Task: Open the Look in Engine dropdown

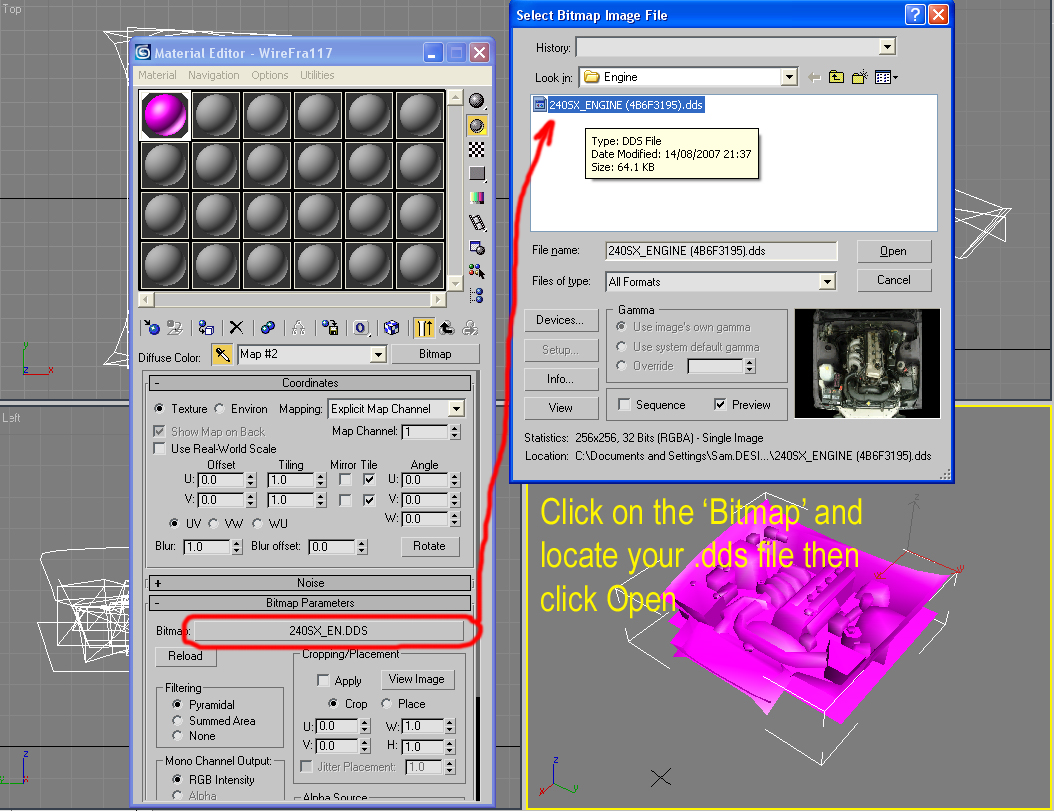Action: click(789, 77)
